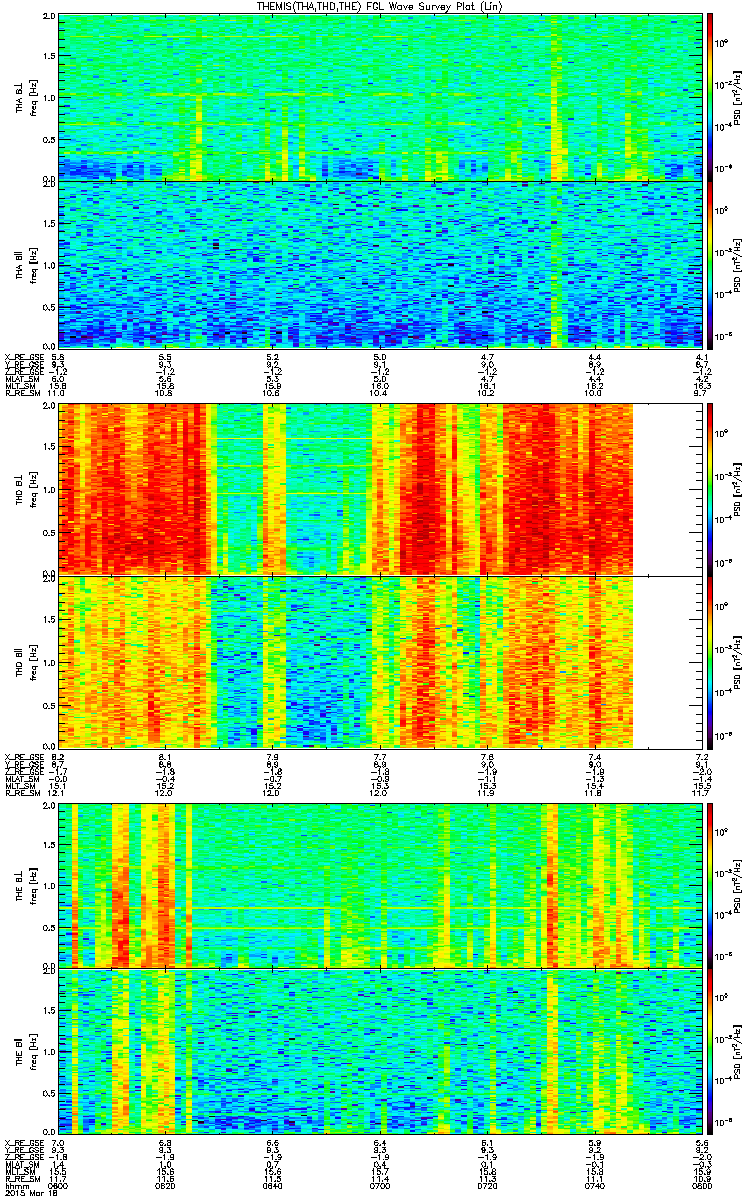Click the 'THE B⊥ freq [Hz]' axis label
This screenshot has width=750, height=1200.
(x=25, y=884)
